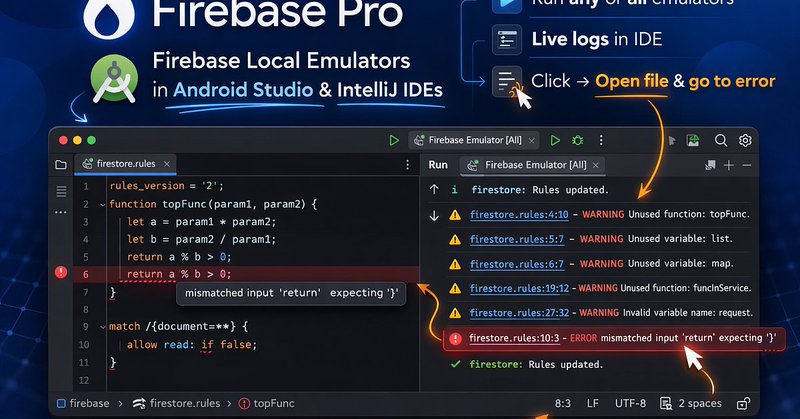Click the info 'i' icon beside first Rules updated
Screen dimensions: 800x419
pyautogui.click(x=454, y=190)
